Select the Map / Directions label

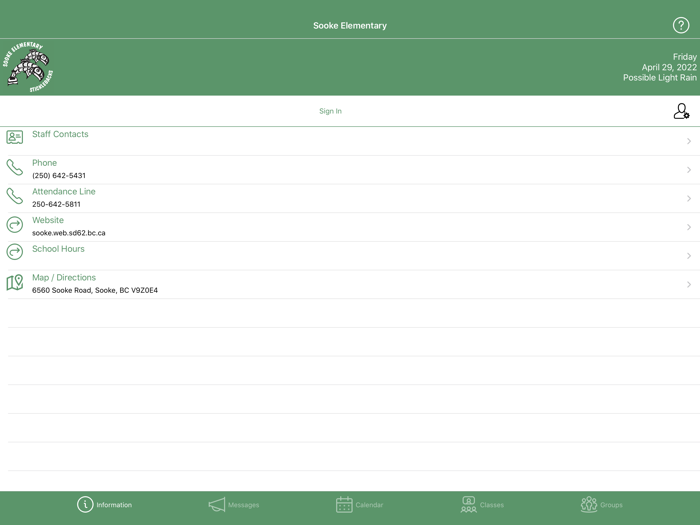pos(64,278)
